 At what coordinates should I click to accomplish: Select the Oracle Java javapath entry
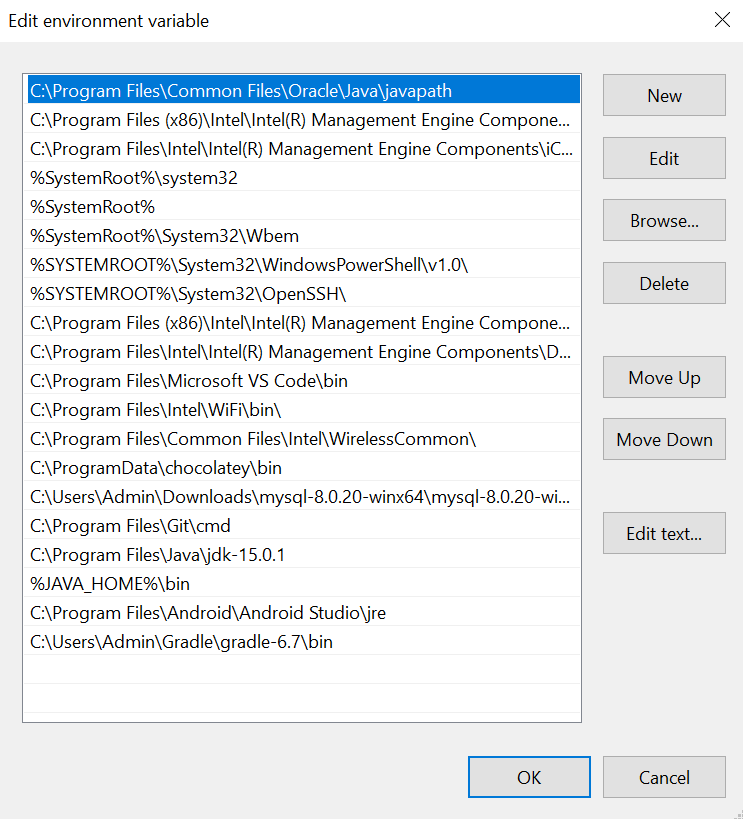pyautogui.click(x=304, y=90)
